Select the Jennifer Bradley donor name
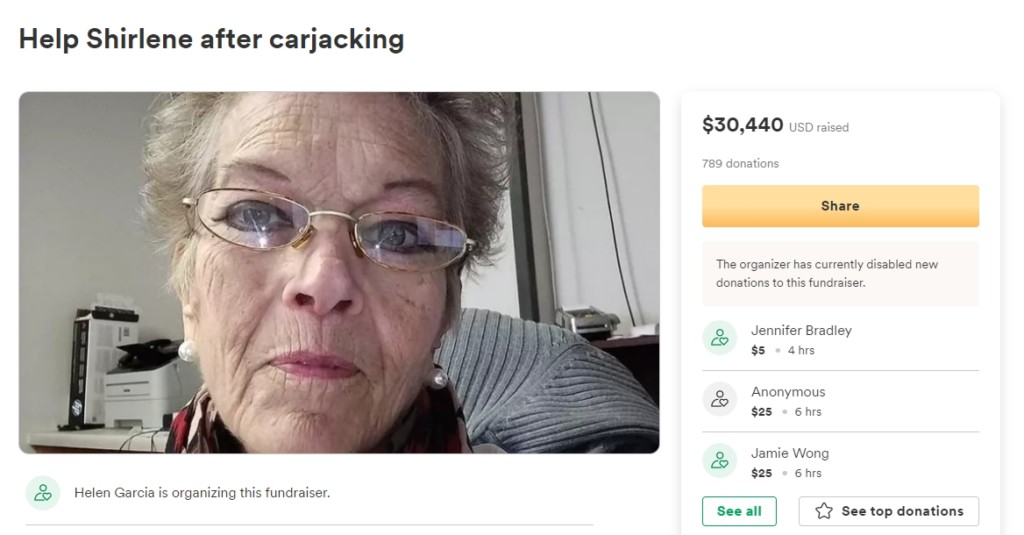 click(x=801, y=330)
